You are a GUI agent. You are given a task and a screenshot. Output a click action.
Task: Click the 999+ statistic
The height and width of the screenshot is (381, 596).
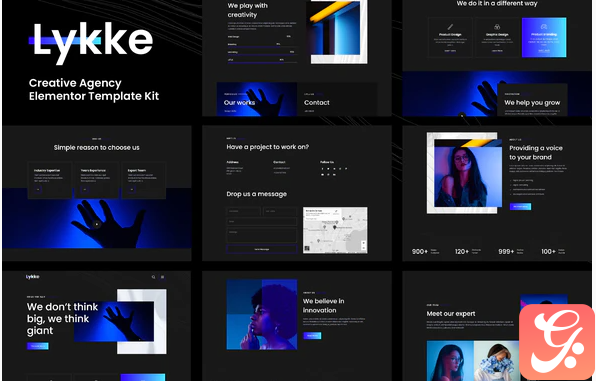(x=506, y=251)
